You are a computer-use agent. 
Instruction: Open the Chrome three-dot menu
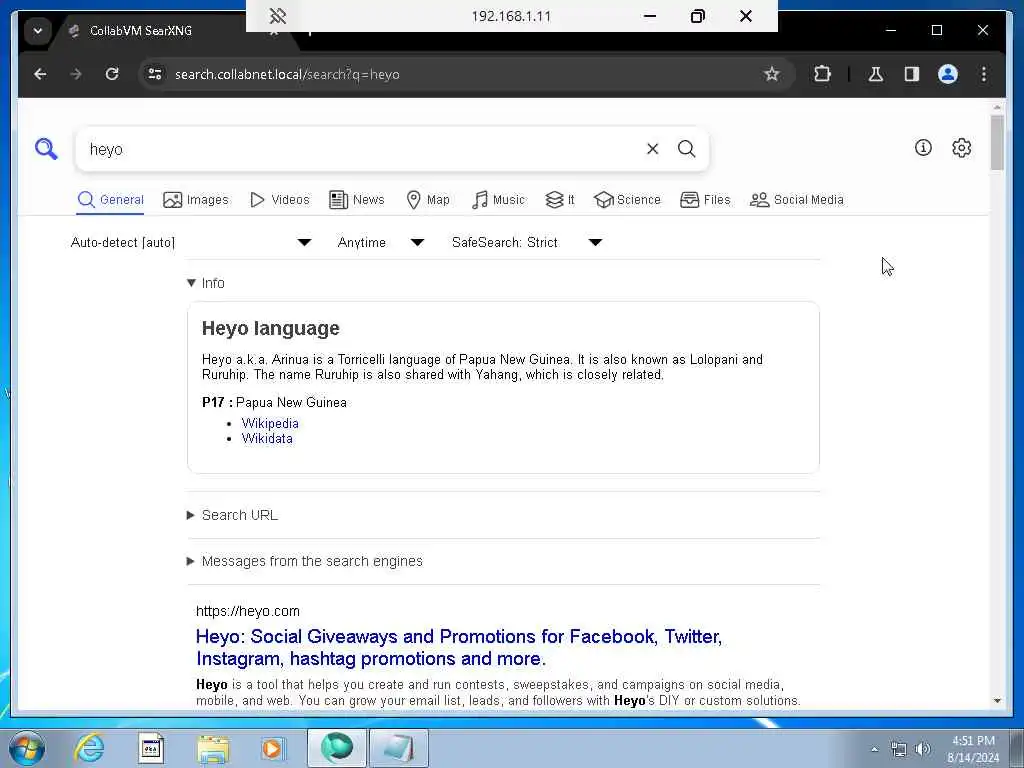(x=984, y=74)
